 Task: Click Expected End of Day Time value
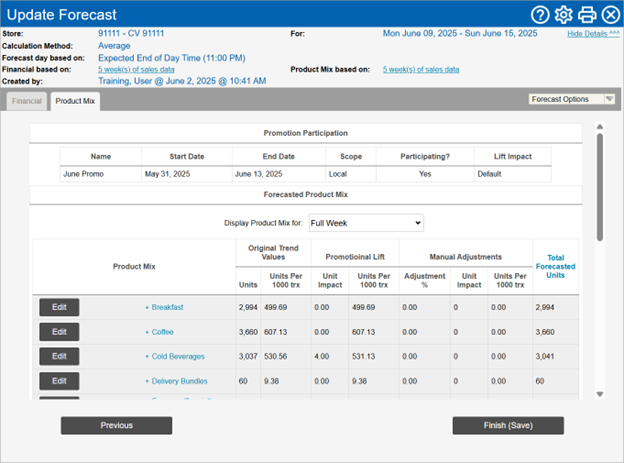coord(172,58)
